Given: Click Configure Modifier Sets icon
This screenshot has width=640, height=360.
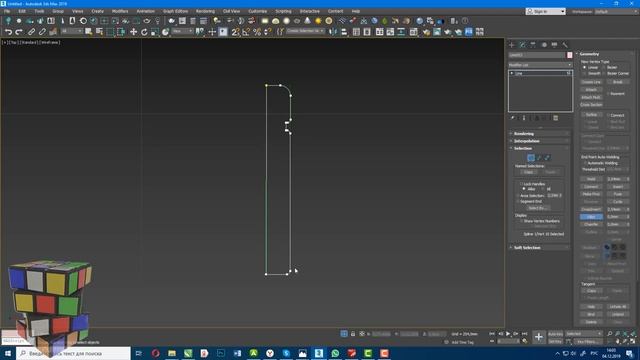Looking at the screenshot, I should pos(556,118).
